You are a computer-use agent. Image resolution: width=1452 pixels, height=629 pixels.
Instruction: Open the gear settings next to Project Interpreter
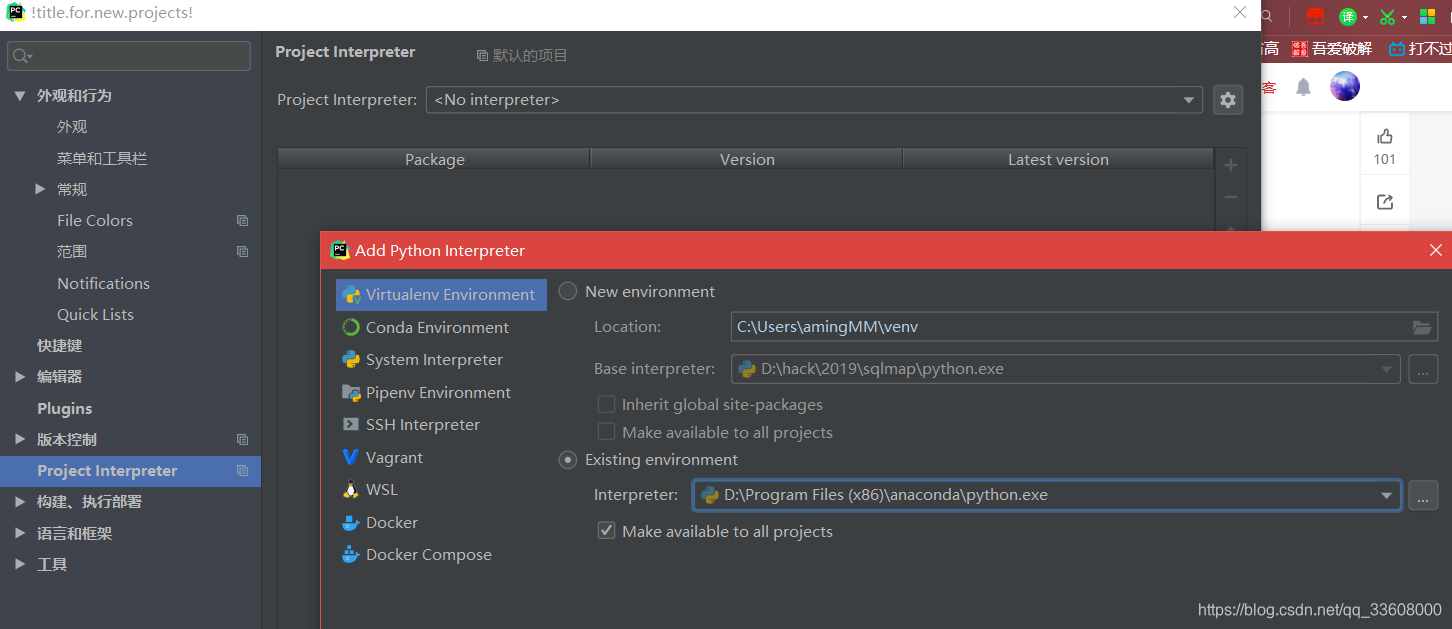[1228, 100]
